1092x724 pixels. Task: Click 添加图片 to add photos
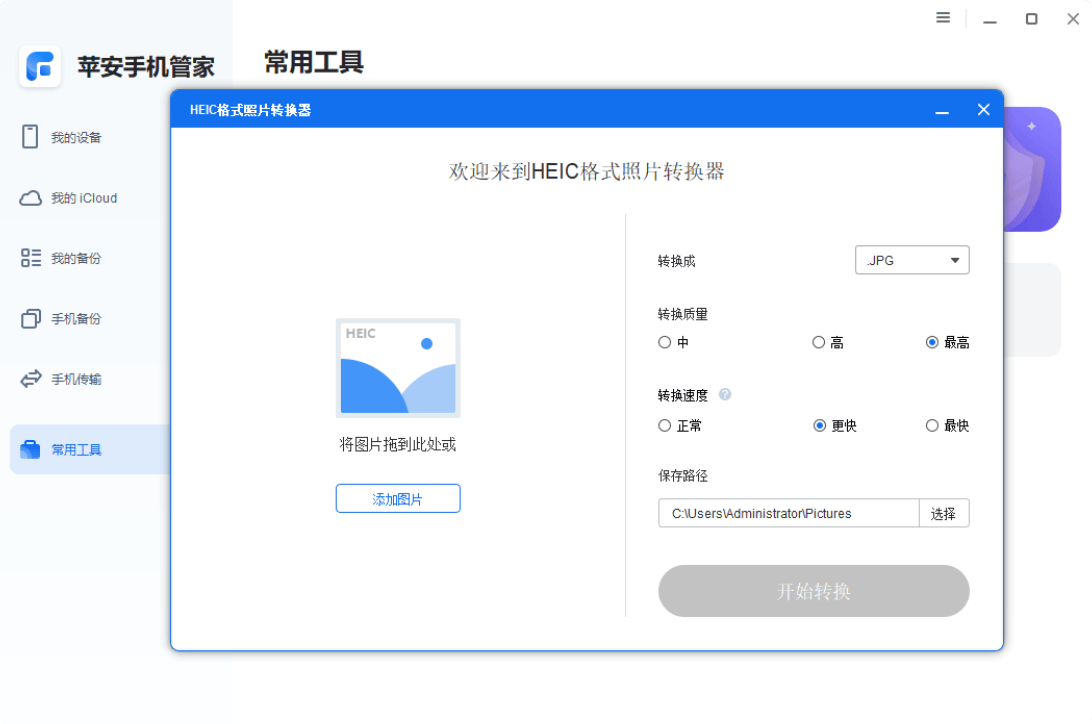pyautogui.click(x=397, y=498)
